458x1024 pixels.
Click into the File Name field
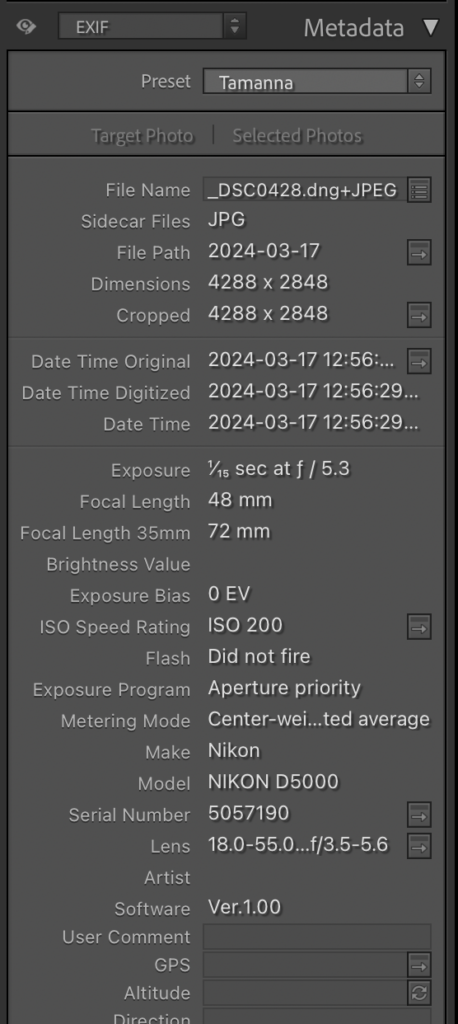tap(304, 190)
